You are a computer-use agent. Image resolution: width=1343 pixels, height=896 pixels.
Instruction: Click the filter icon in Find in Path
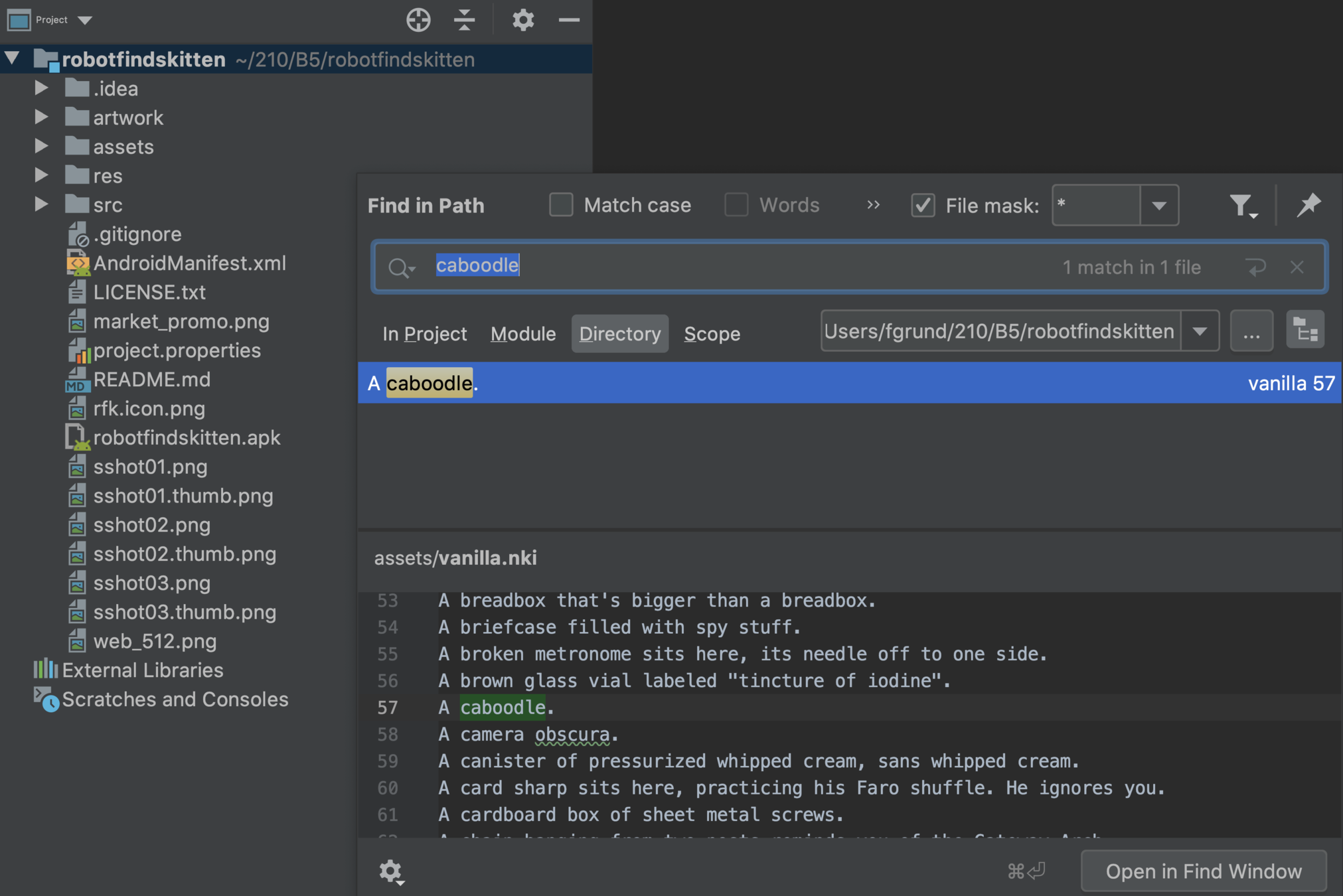point(1241,206)
